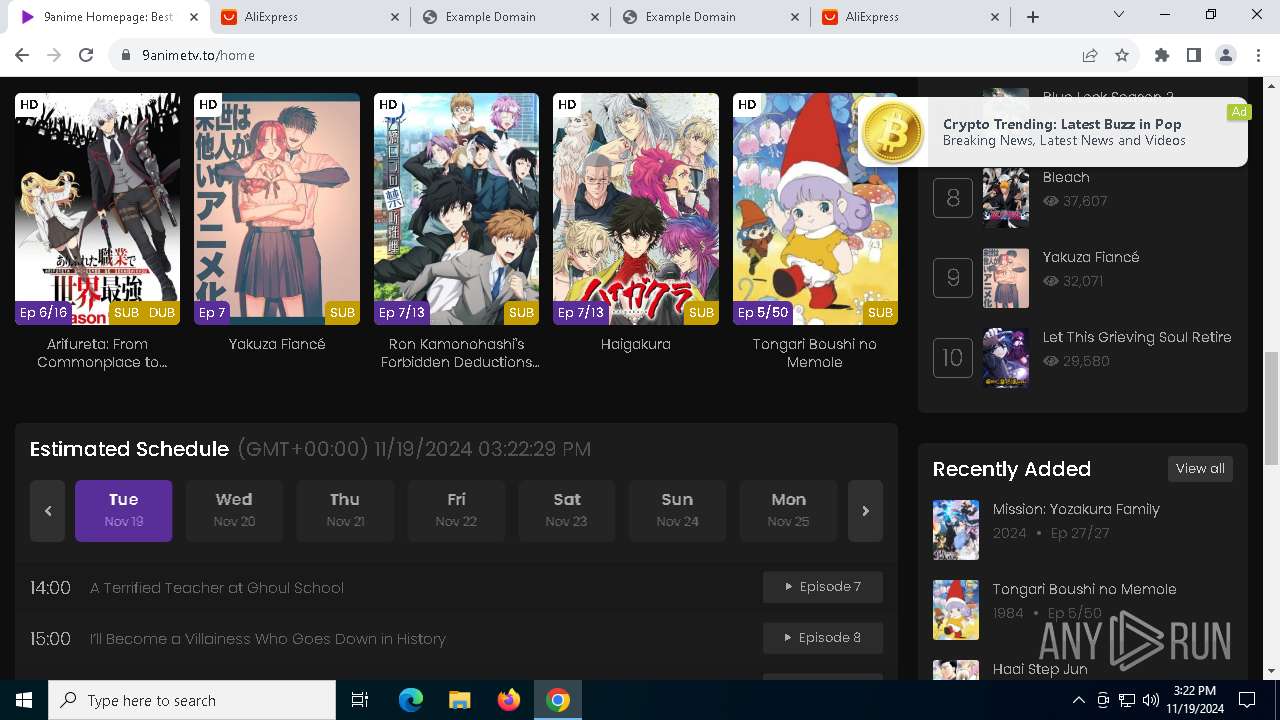1280x720 pixels.
Task: Select Thu Nov 21 schedule tab
Action: point(345,511)
